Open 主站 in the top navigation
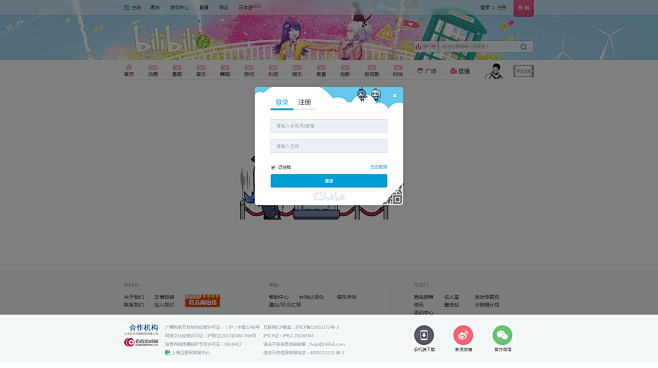Screen dimensions: 658x368 [133, 8]
